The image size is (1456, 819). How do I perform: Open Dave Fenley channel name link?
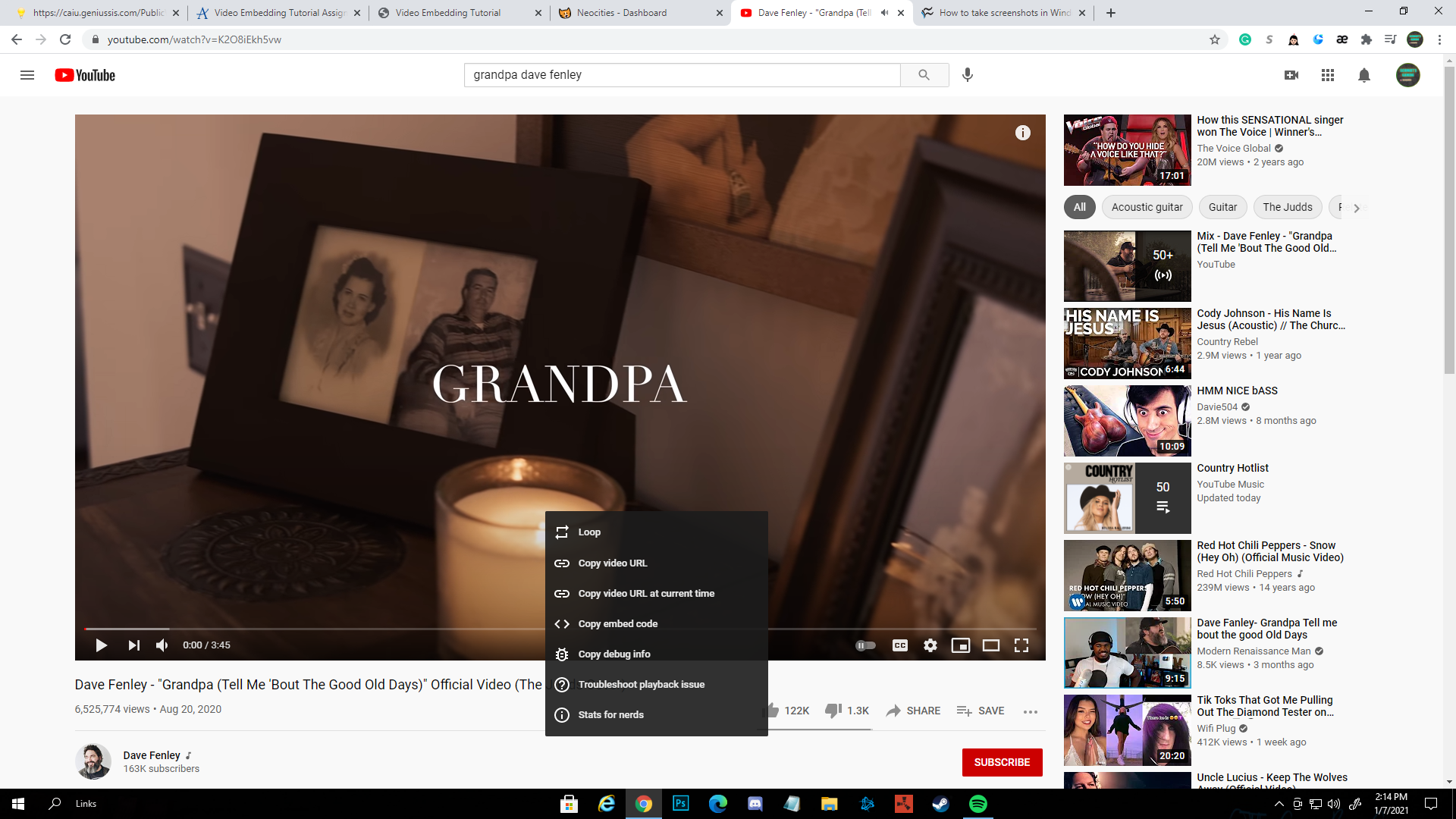152,755
